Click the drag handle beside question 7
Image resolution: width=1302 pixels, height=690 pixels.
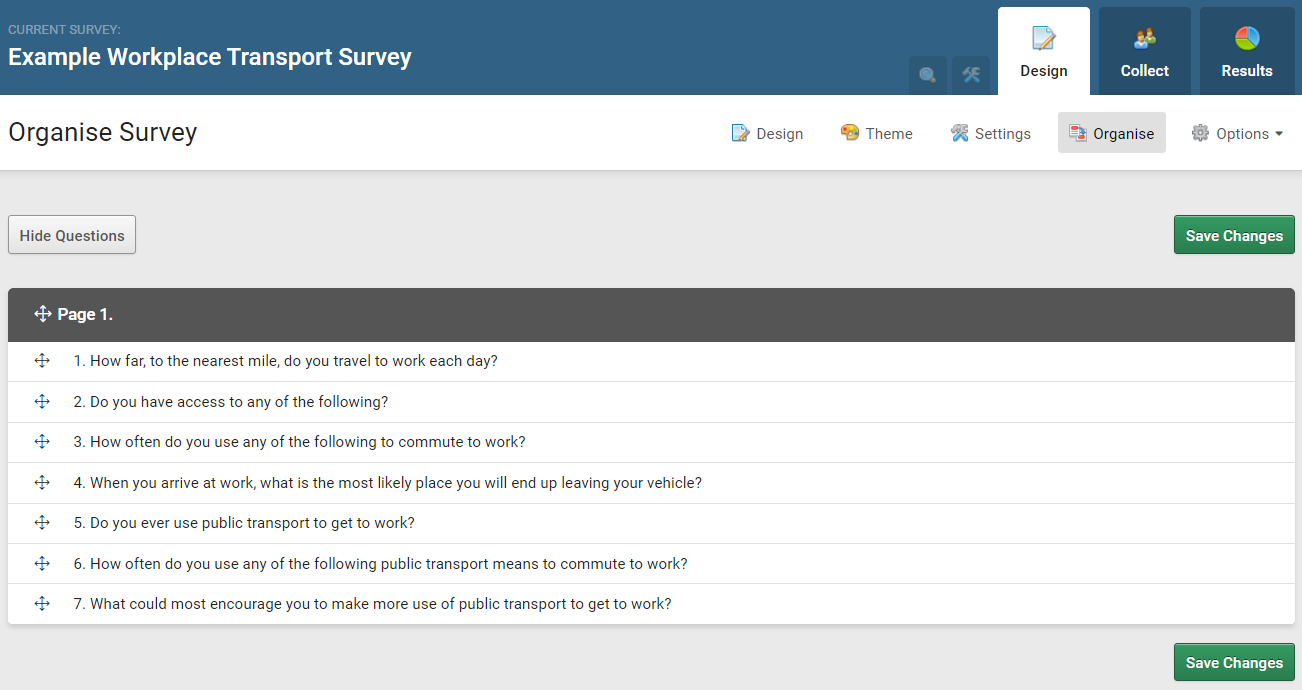click(x=42, y=603)
